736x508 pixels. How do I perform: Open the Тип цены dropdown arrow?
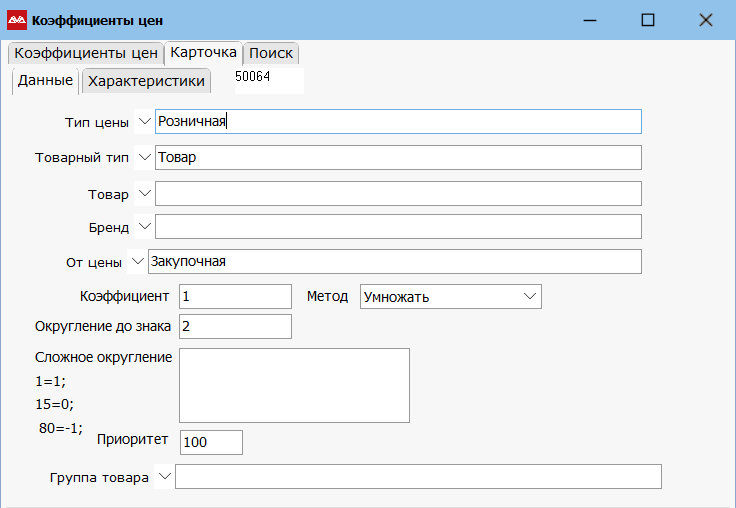pos(144,121)
